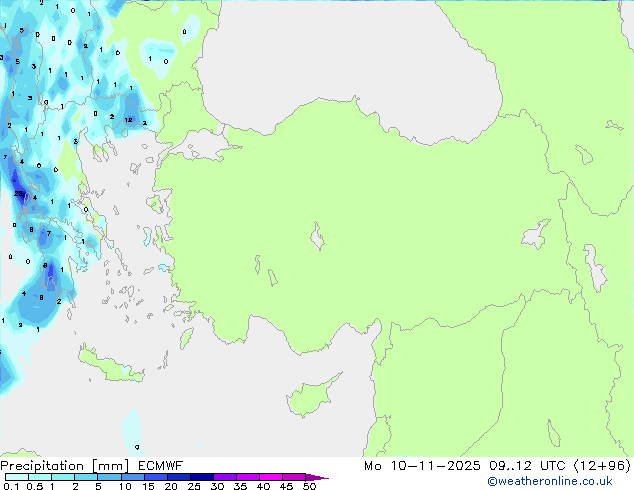Pick the 15–20 mm legend color swatch
Screen dimensions: 634x490
pos(155,477)
